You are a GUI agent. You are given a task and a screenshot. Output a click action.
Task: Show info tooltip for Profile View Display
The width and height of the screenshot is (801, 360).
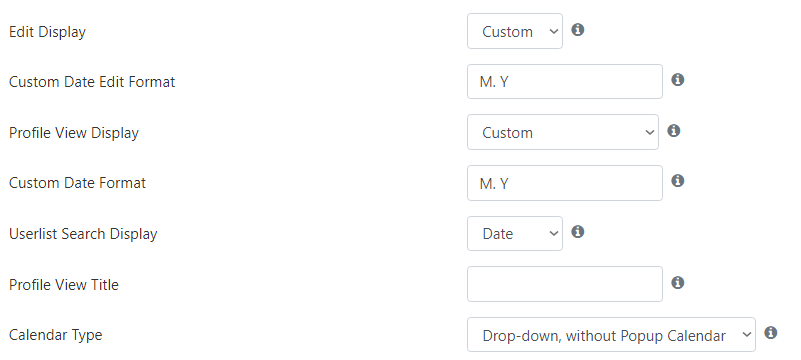[x=673, y=131]
